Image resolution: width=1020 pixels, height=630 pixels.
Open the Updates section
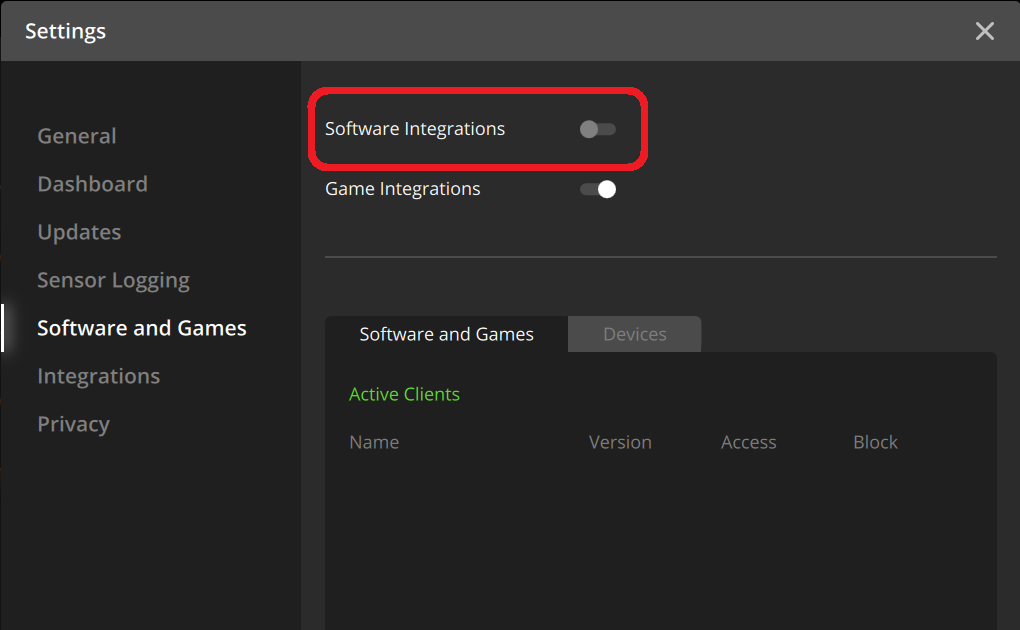click(79, 232)
